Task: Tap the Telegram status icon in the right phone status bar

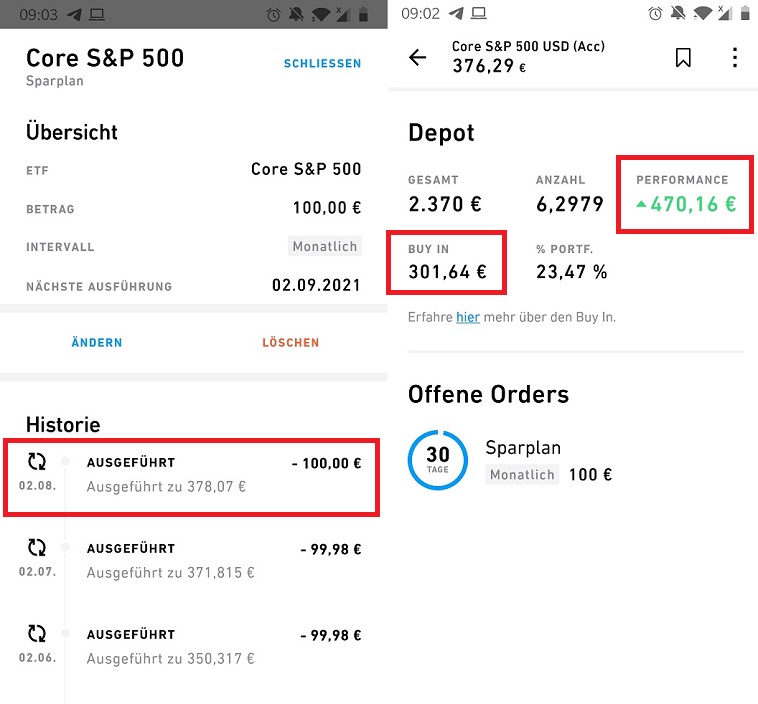Action: 455,14
